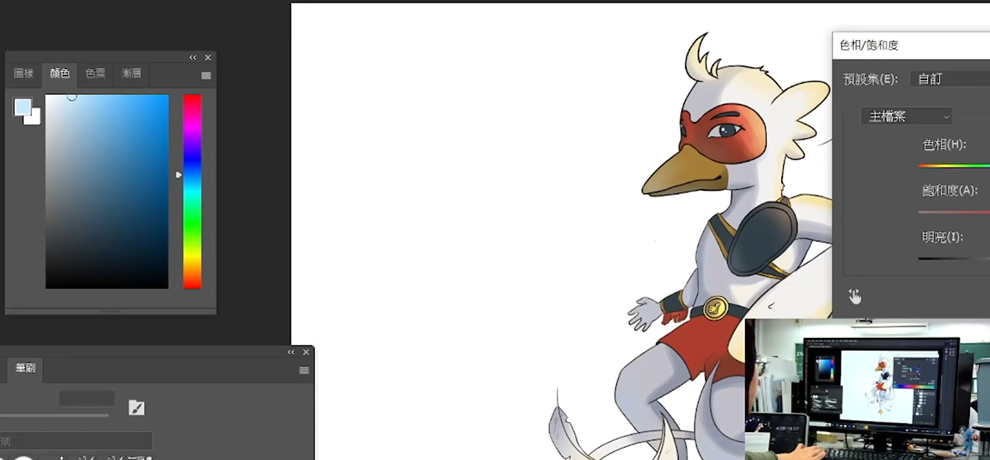Pick a color in the blue saturation field
990x460 pixels.
107,192
